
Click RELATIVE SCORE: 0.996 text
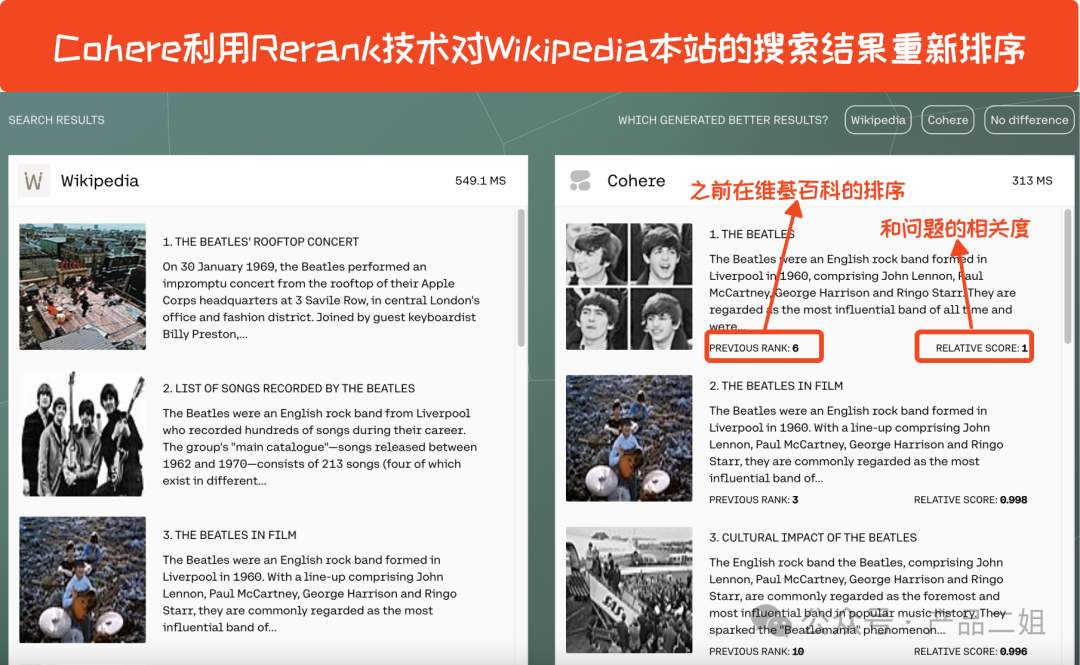(x=970, y=651)
